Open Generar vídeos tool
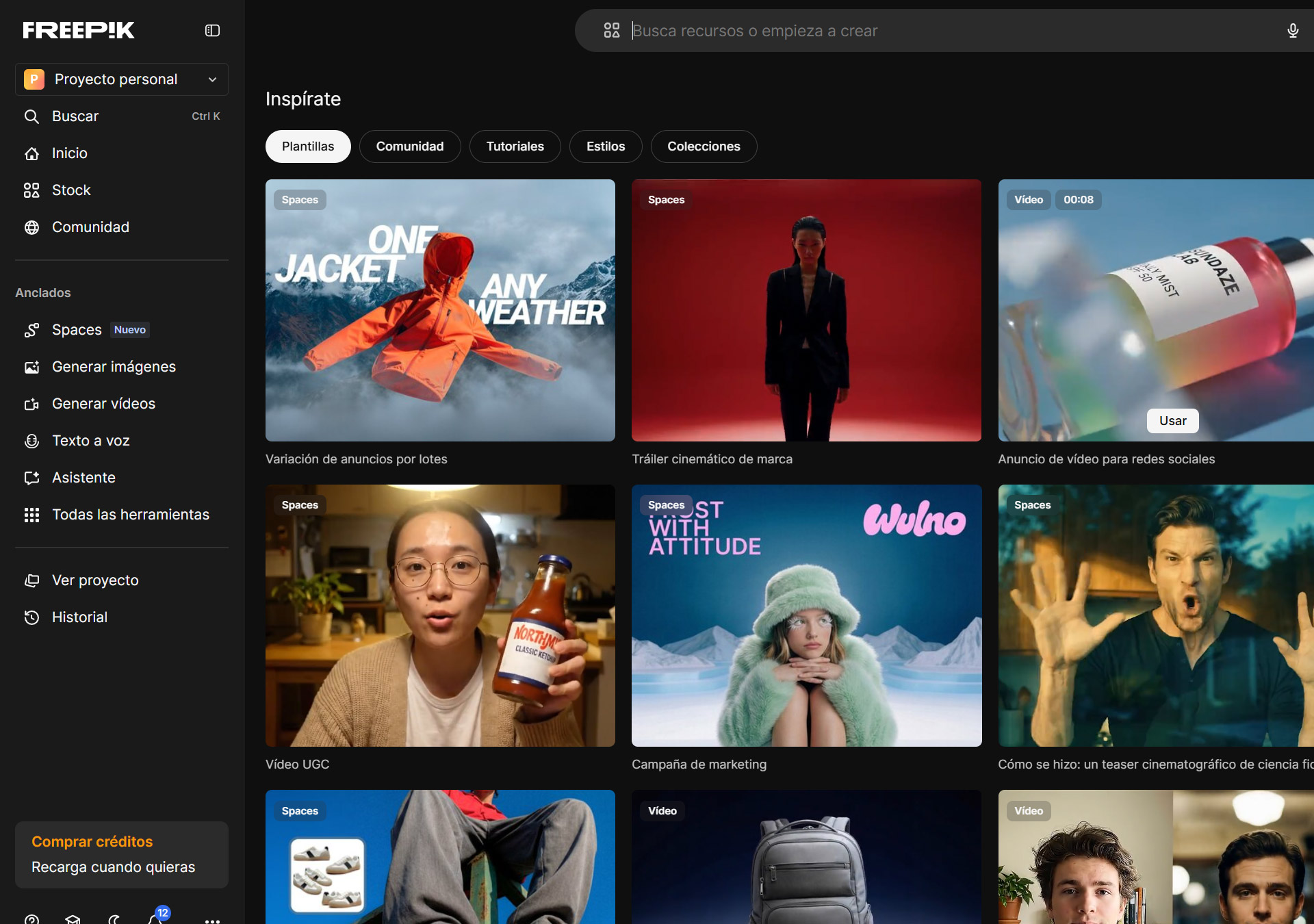Screen dimensions: 1314x924 pyautogui.click(x=103, y=404)
